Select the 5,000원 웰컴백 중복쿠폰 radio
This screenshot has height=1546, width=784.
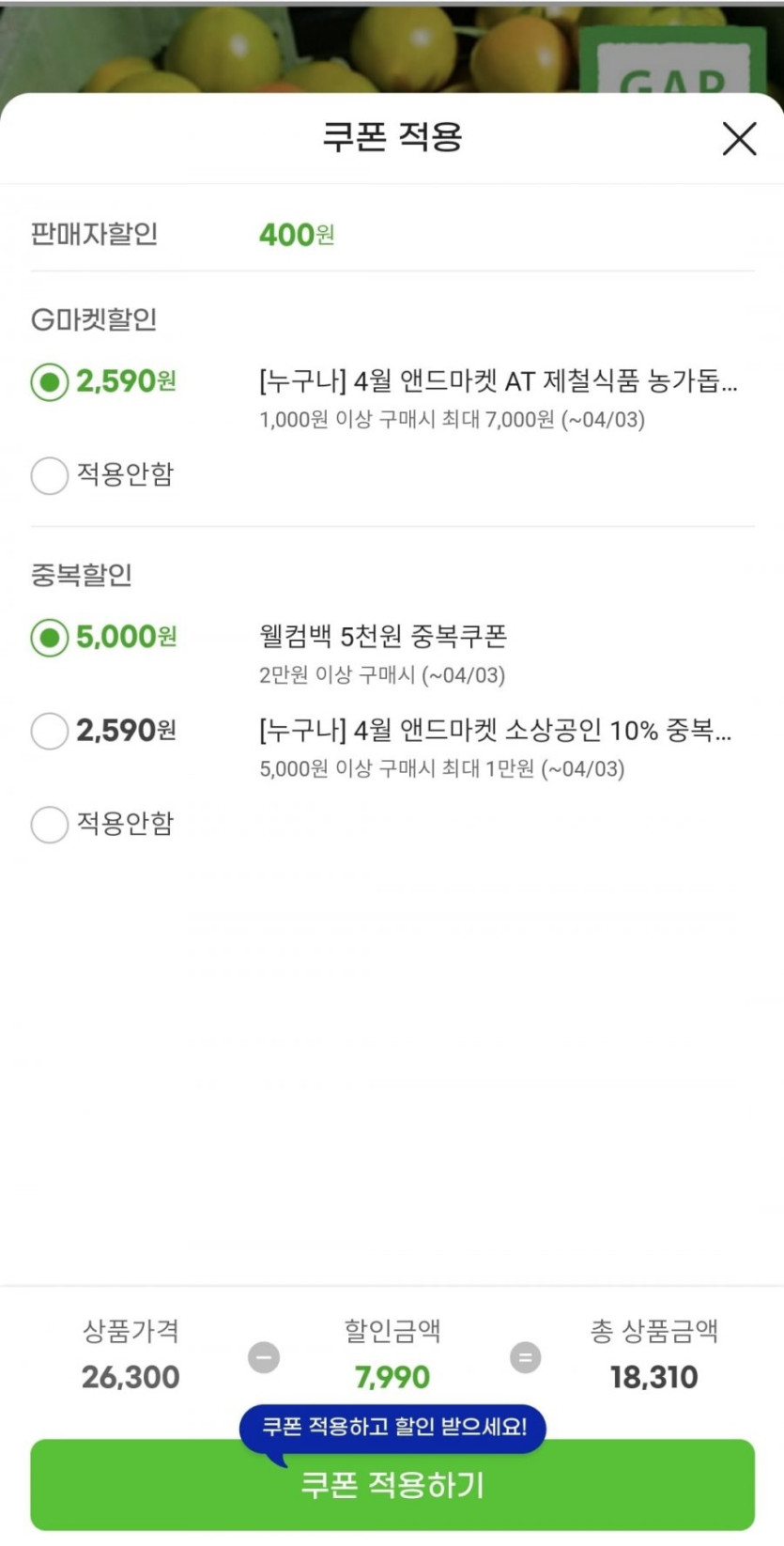point(50,638)
